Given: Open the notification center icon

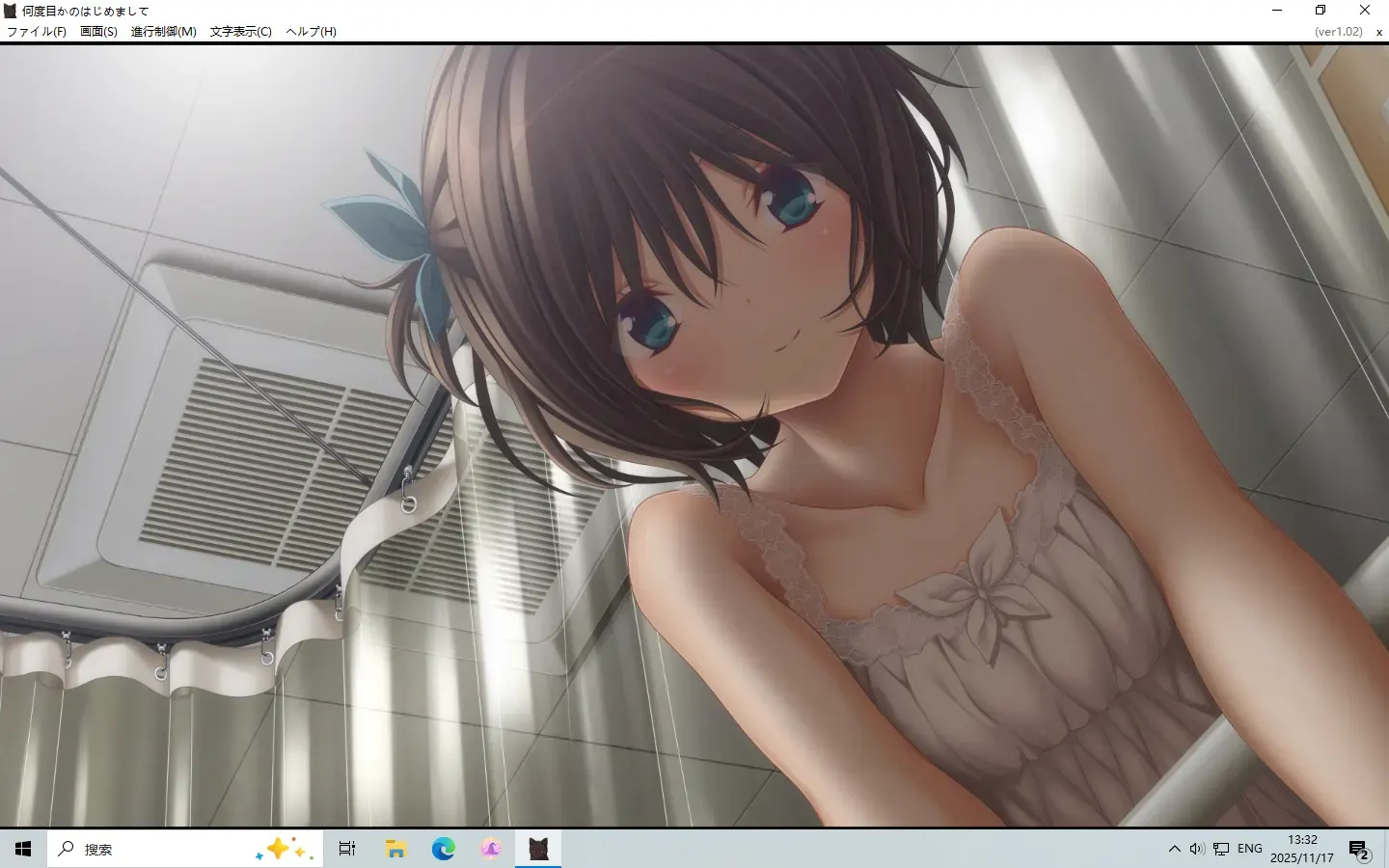Looking at the screenshot, I should [1360, 849].
